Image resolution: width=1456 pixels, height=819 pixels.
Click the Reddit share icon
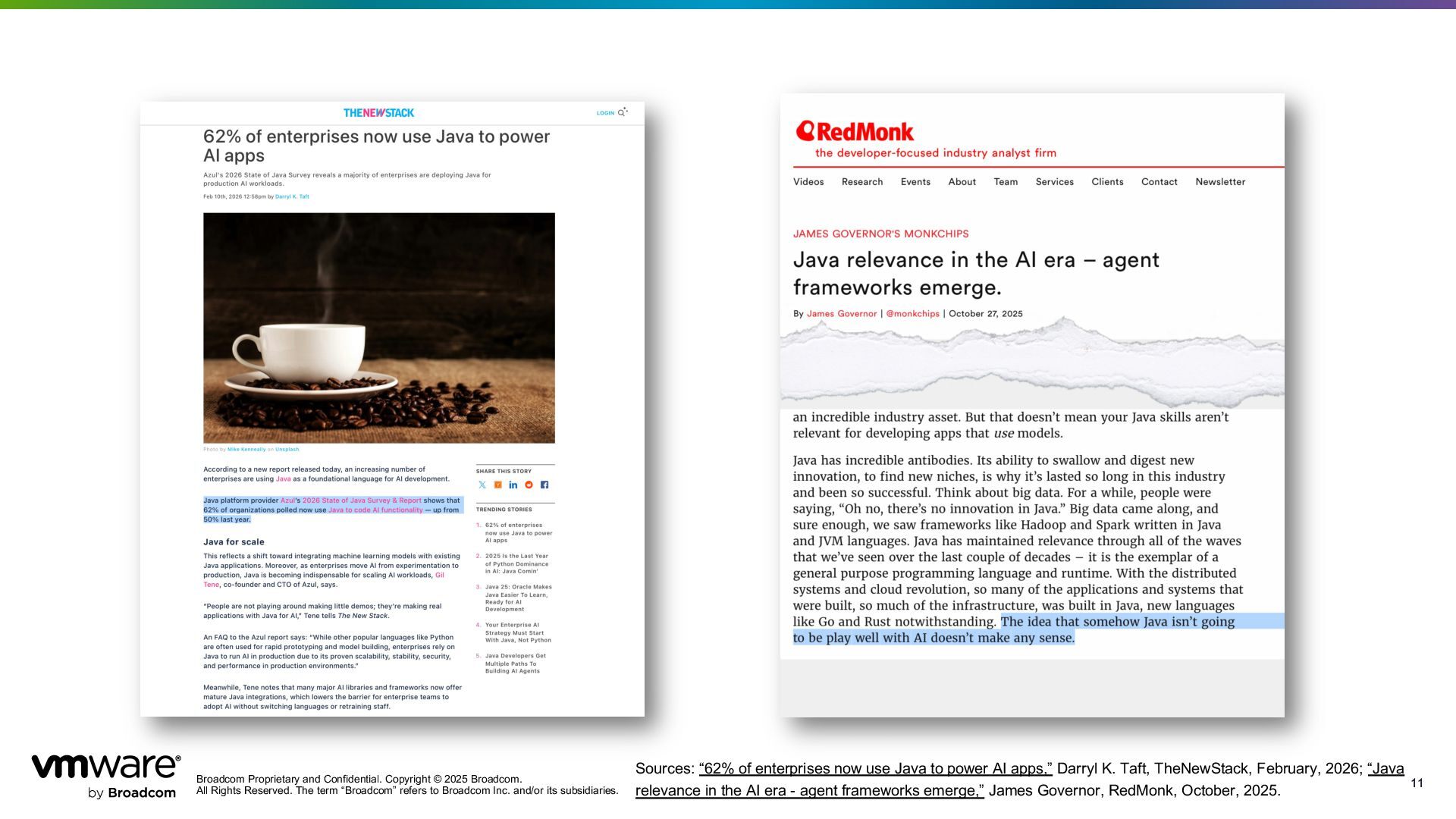pyautogui.click(x=529, y=485)
